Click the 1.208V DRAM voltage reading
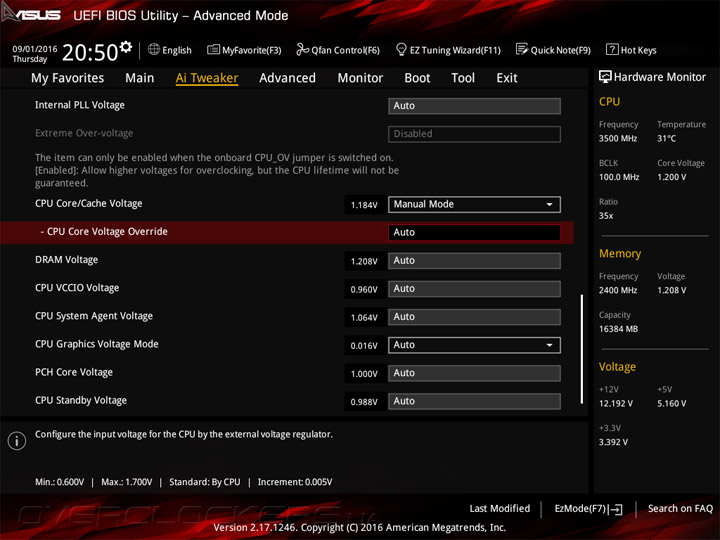Viewport: 720px width, 540px height. coord(364,262)
